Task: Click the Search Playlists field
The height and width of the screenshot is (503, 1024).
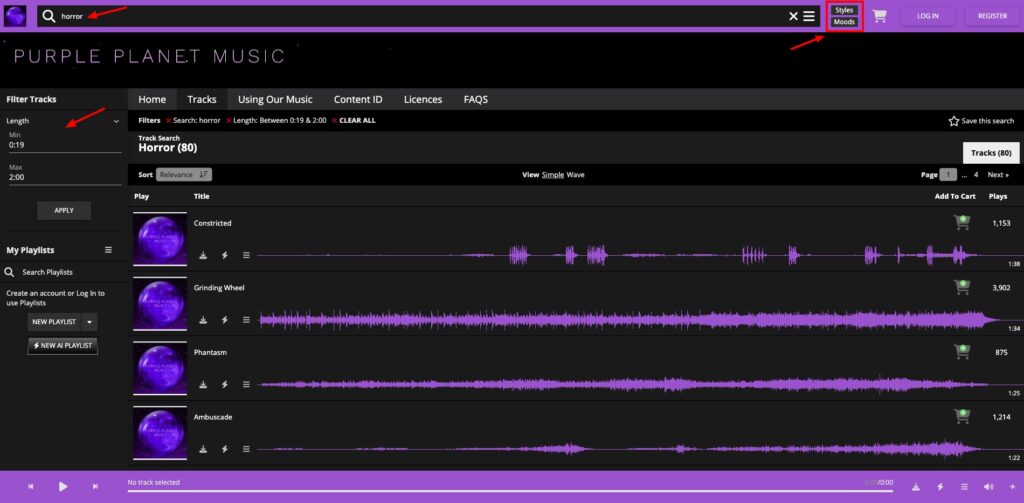Action: click(65, 272)
